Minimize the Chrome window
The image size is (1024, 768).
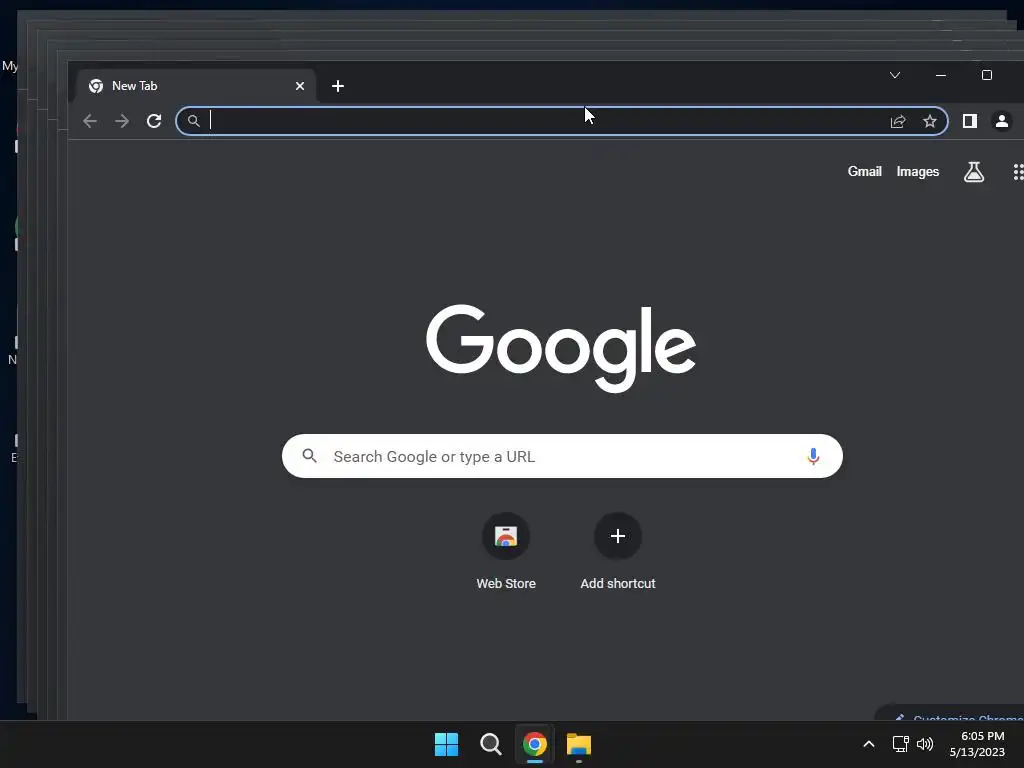(x=940, y=75)
